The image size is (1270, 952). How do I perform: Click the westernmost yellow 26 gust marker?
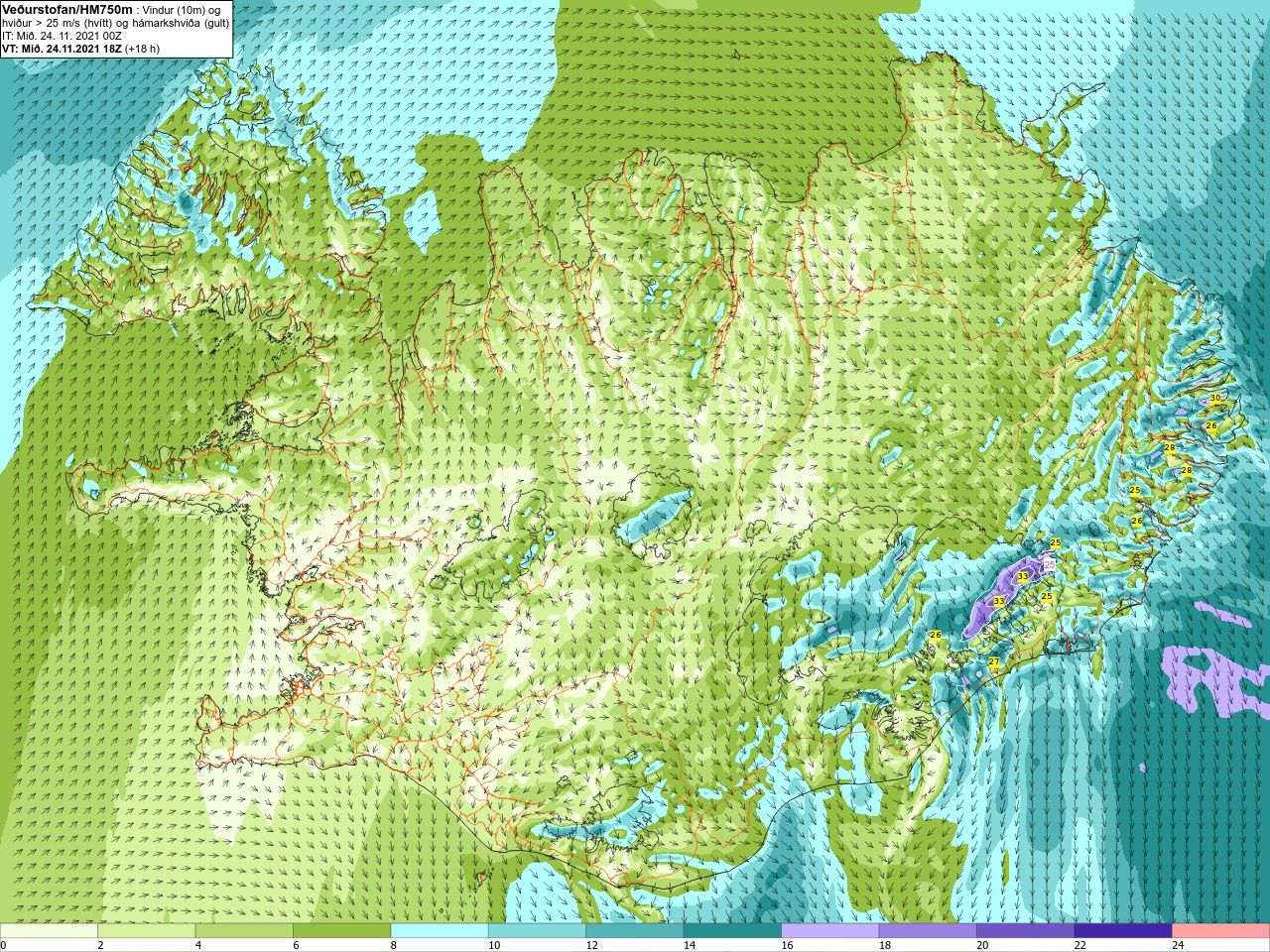coord(936,635)
